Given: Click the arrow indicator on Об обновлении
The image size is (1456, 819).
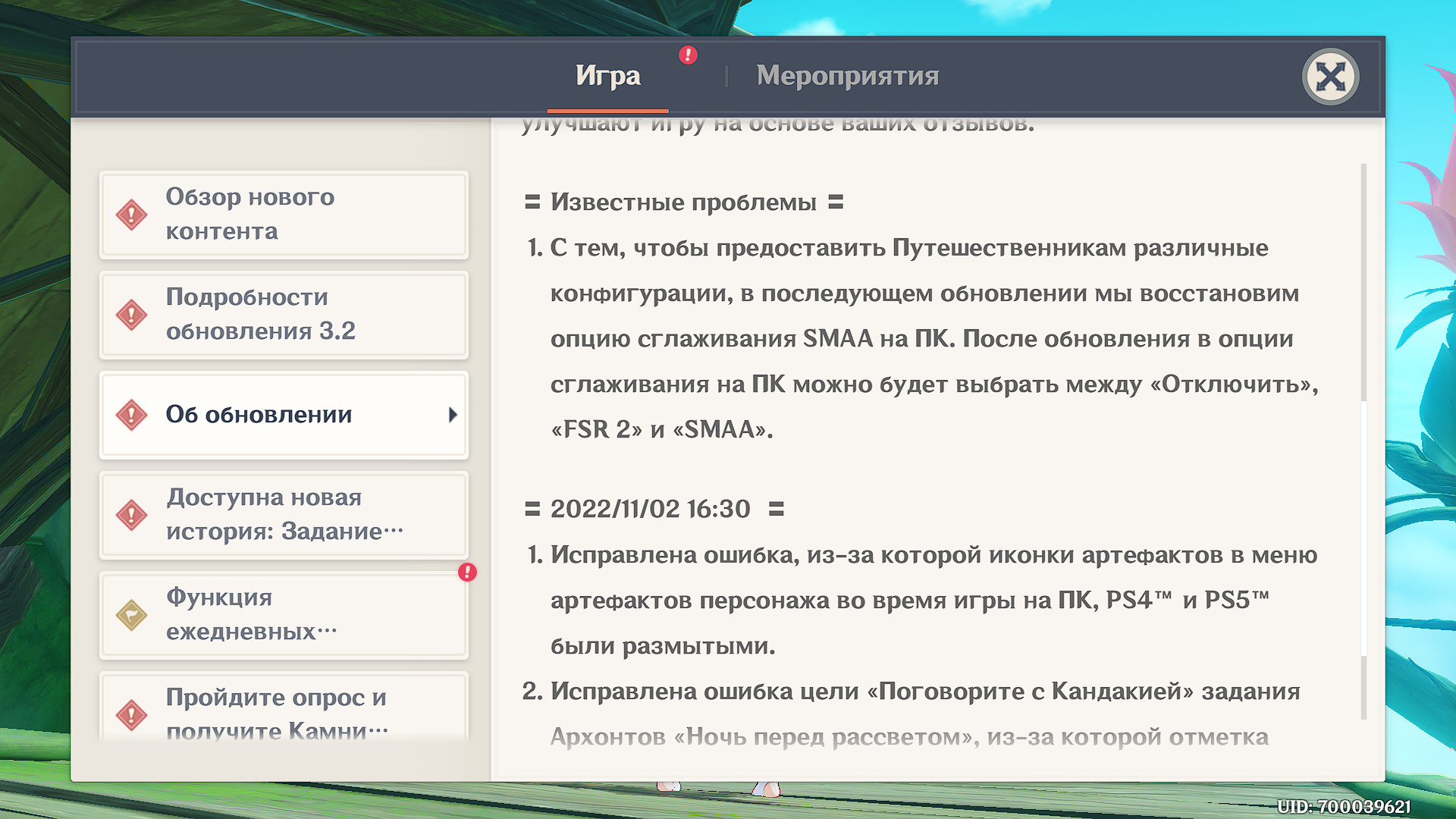Looking at the screenshot, I should (x=453, y=415).
